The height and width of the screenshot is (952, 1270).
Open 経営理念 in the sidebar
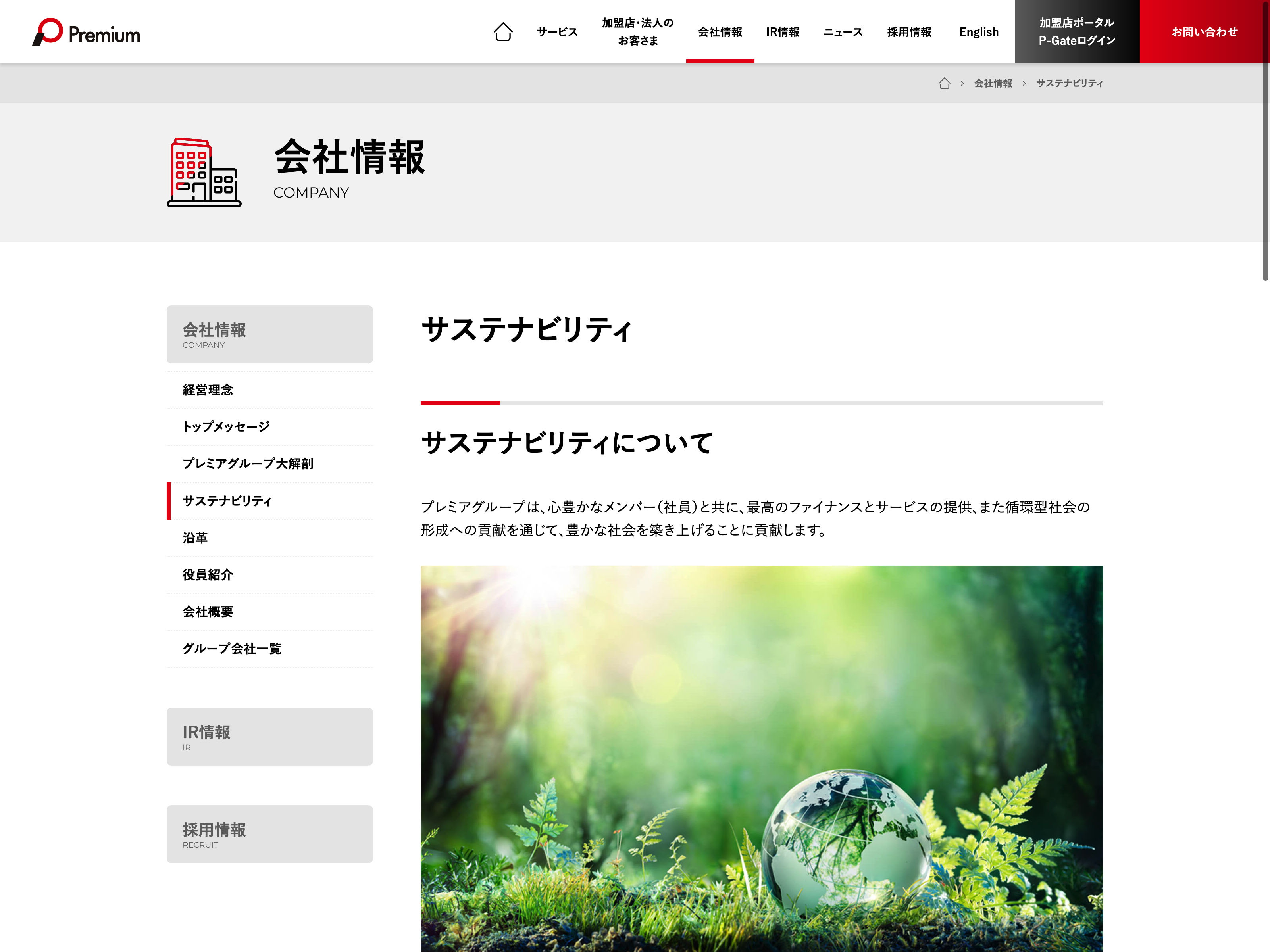(208, 390)
